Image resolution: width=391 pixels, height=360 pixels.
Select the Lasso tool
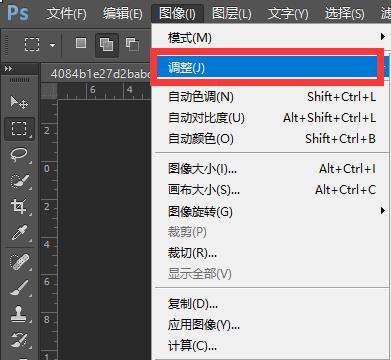pos(19,155)
